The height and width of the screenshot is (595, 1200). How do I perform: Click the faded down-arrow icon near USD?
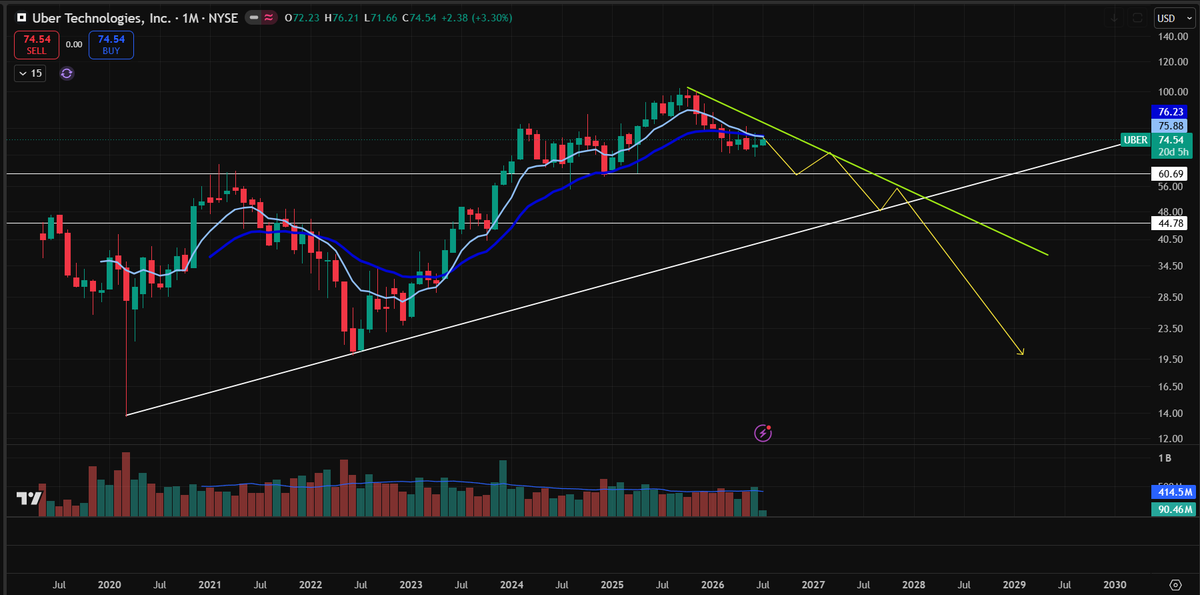coord(1116,17)
